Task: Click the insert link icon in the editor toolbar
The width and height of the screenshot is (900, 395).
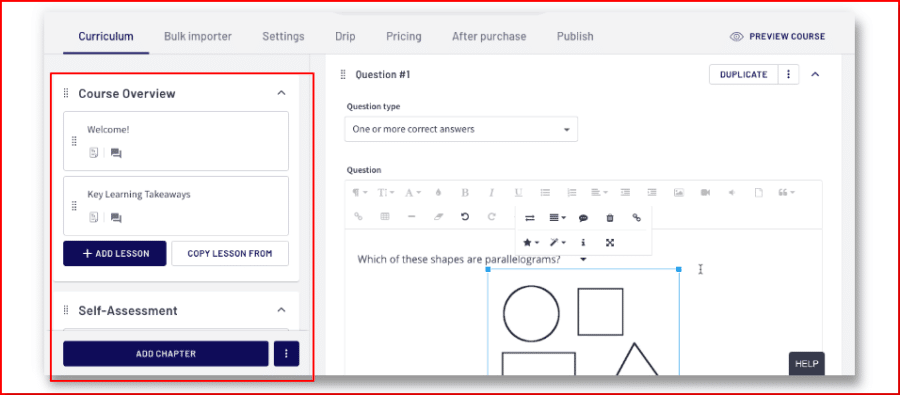Action: click(359, 216)
